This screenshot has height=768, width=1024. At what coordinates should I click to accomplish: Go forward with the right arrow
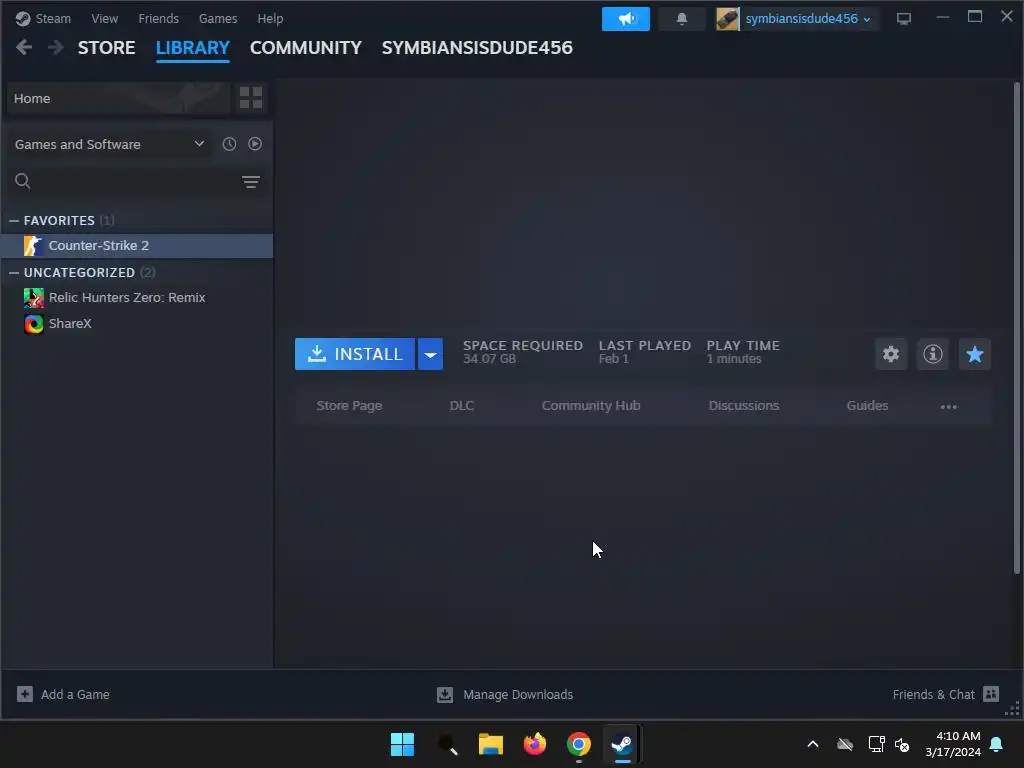pyautogui.click(x=56, y=48)
